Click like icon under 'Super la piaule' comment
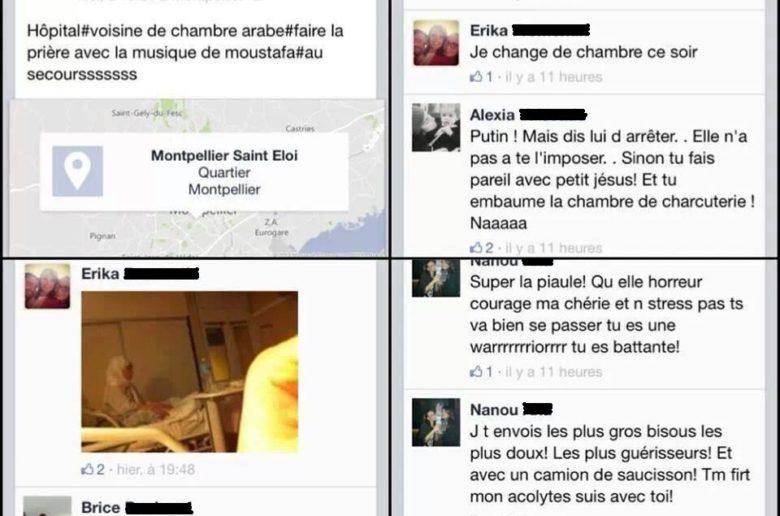 476,372
